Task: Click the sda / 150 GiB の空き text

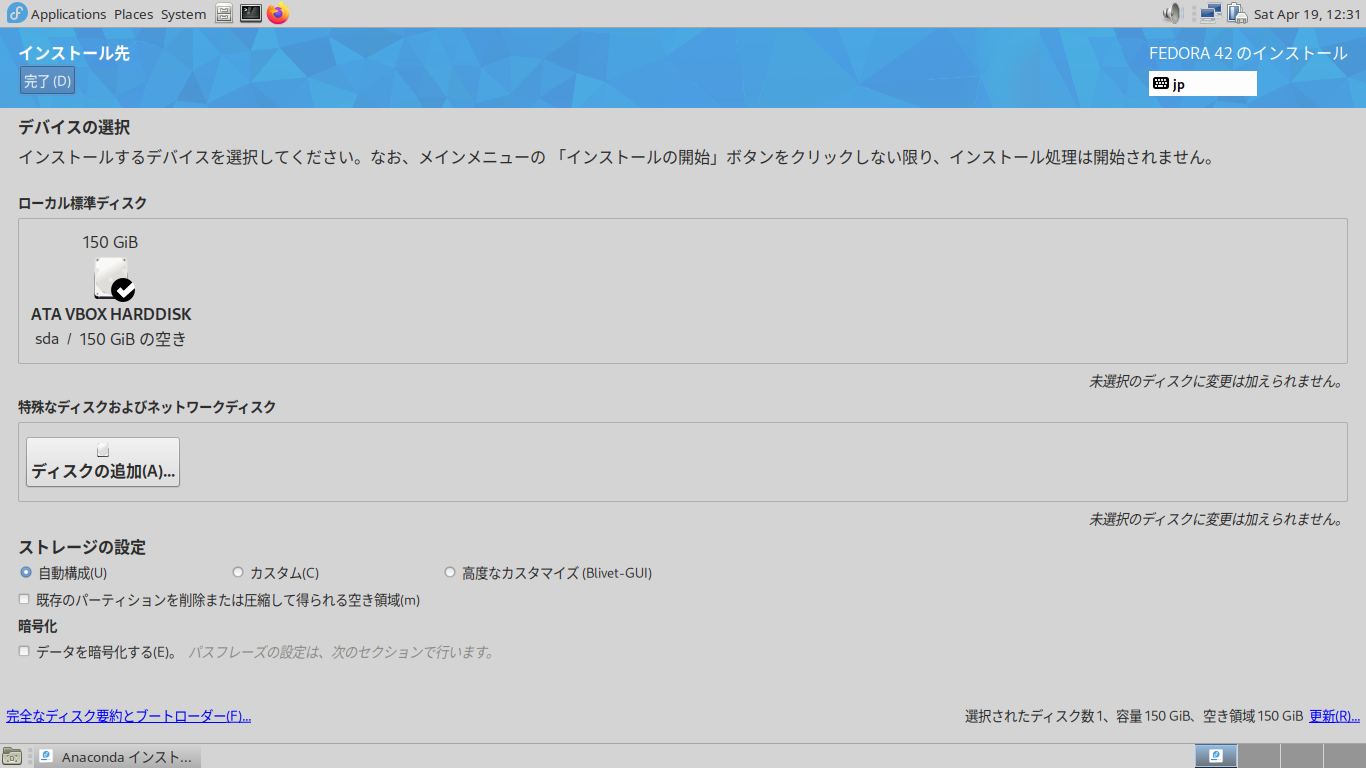Action: click(x=111, y=339)
